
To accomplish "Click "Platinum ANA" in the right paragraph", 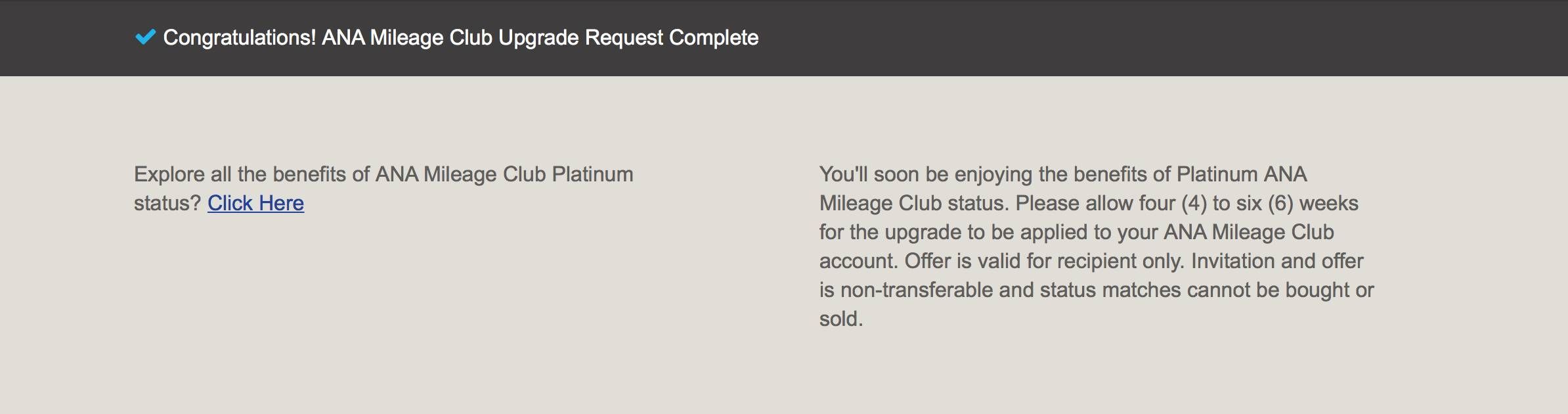I will click(x=1241, y=174).
